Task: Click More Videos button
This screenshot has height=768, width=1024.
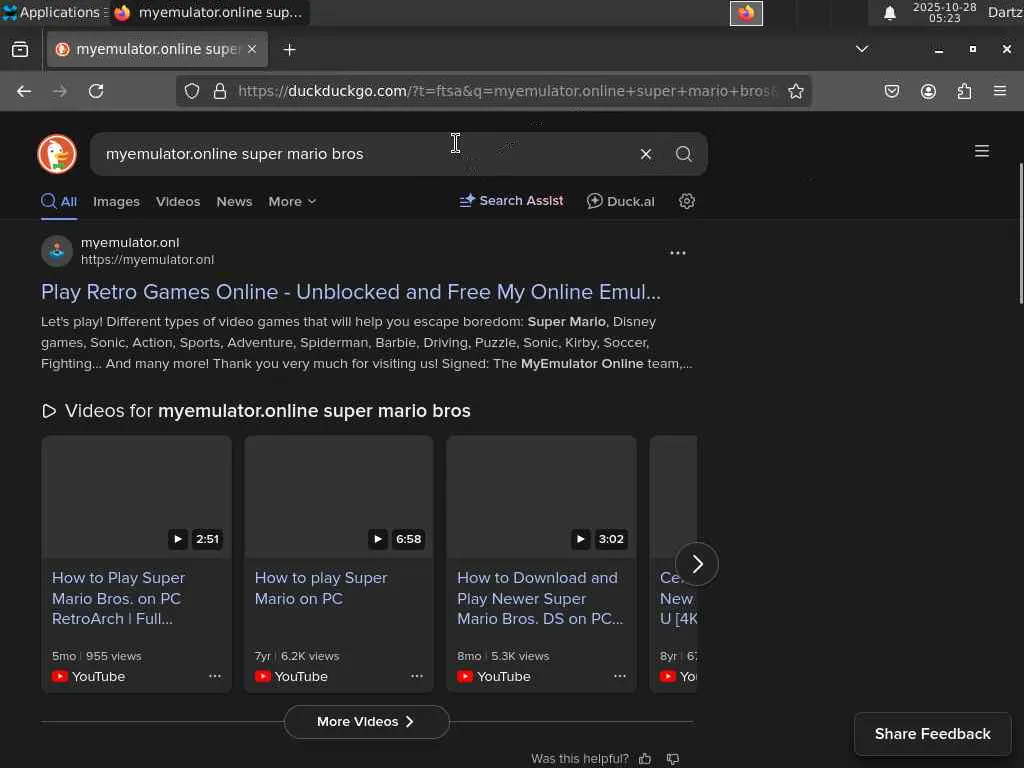Action: click(x=366, y=722)
